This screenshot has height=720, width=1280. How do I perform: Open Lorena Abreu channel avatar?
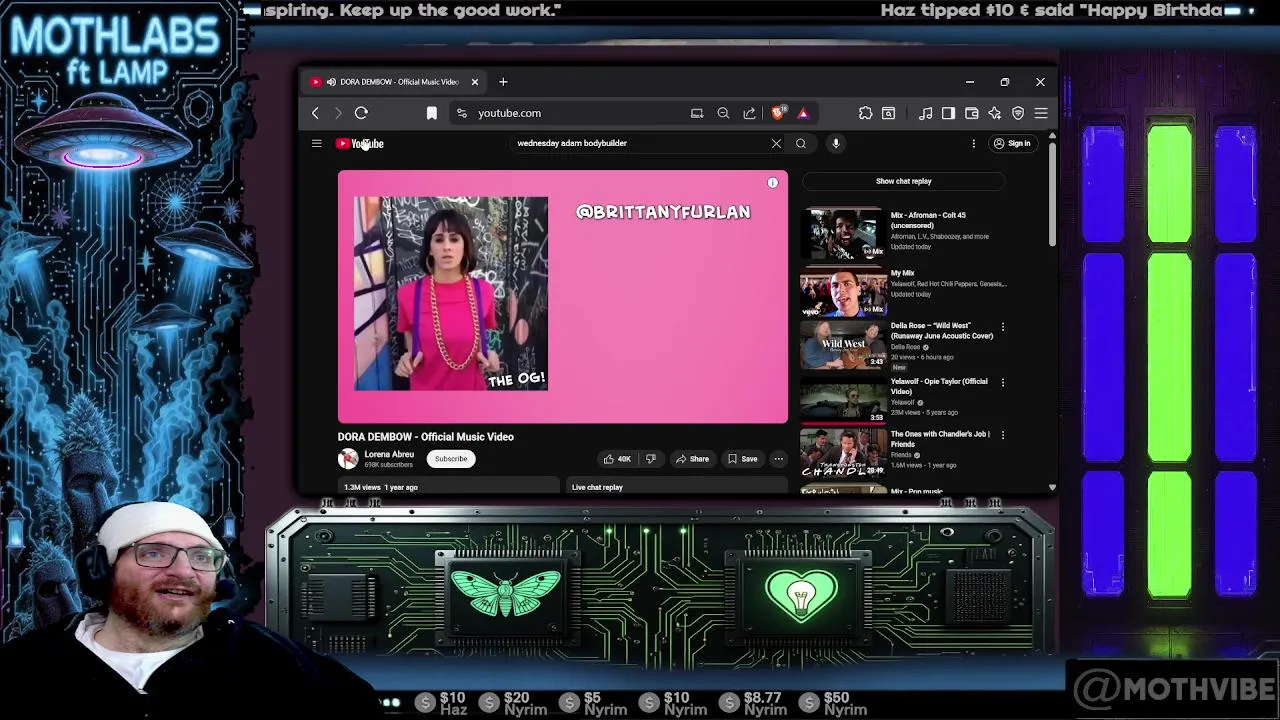[x=348, y=459]
